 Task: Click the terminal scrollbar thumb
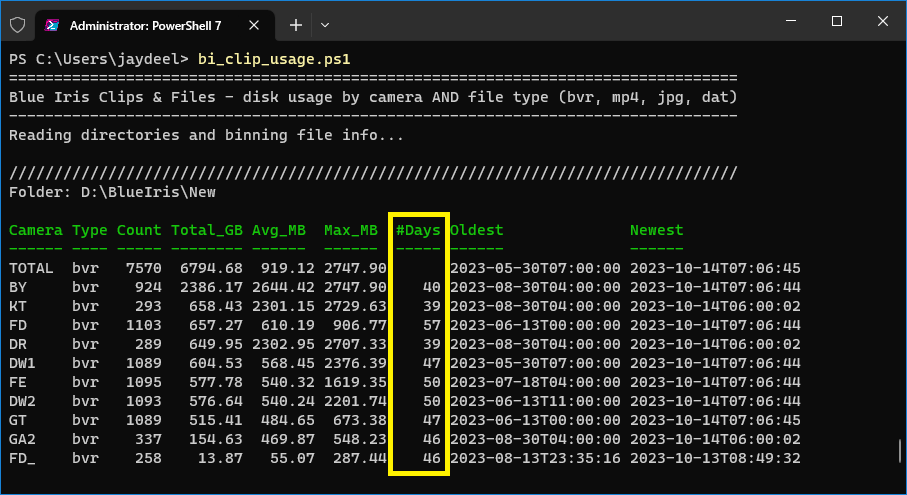(x=899, y=452)
